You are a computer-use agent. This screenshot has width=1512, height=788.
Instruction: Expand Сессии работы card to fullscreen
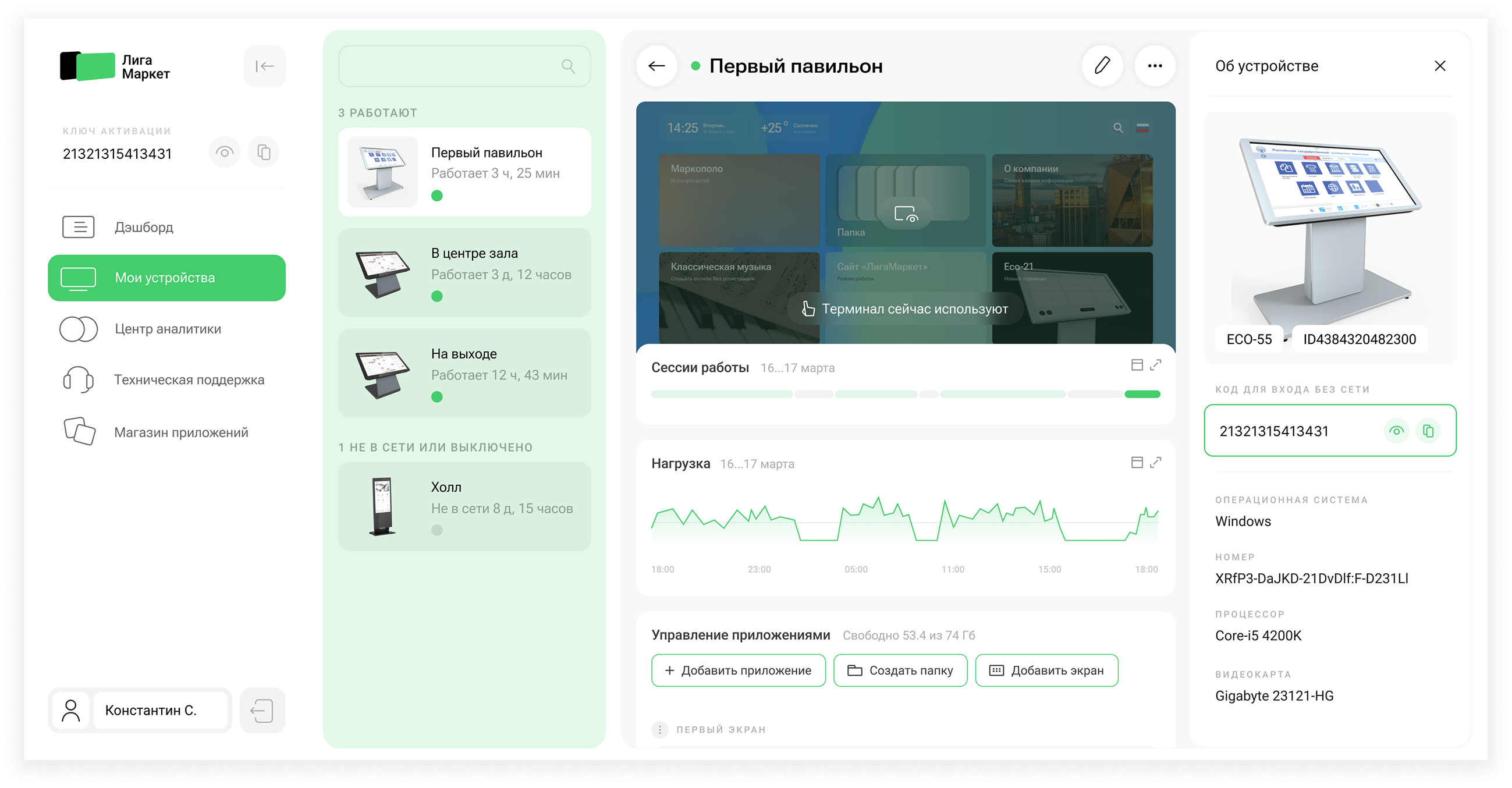tap(1155, 365)
